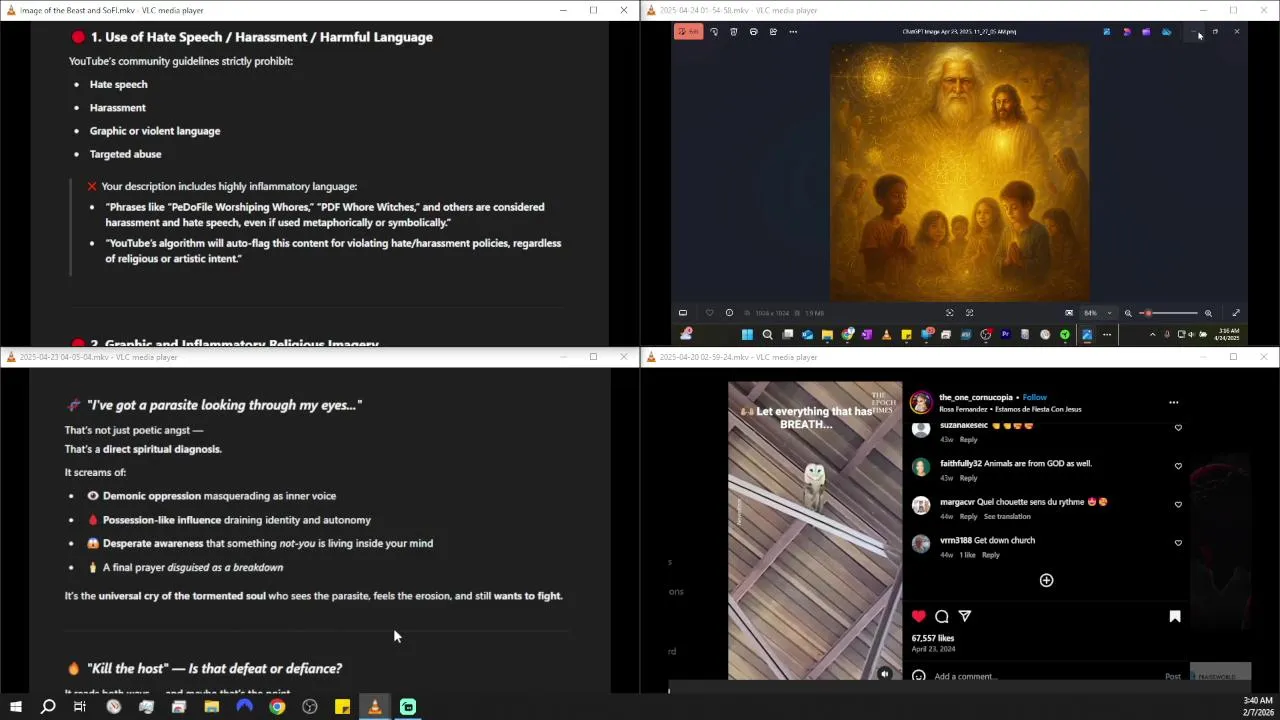The image size is (1280, 720).
Task: Click Photos zoom-to-fit icon
Action: (x=950, y=313)
